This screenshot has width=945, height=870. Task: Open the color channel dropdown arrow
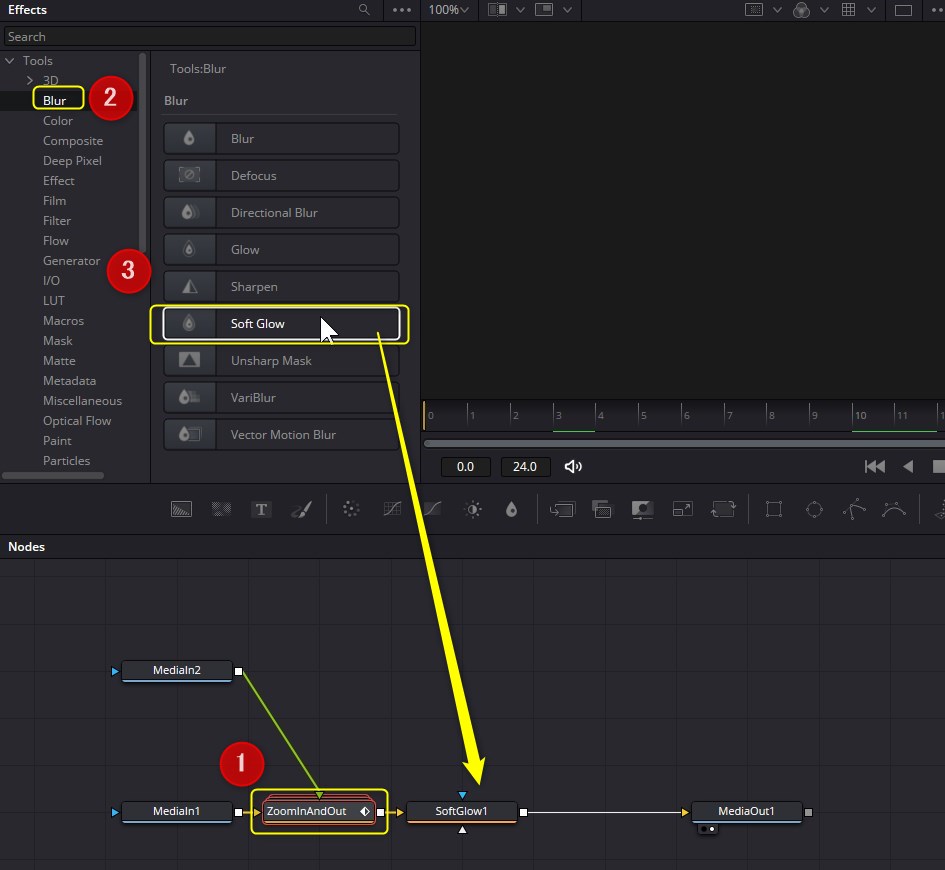(x=824, y=10)
